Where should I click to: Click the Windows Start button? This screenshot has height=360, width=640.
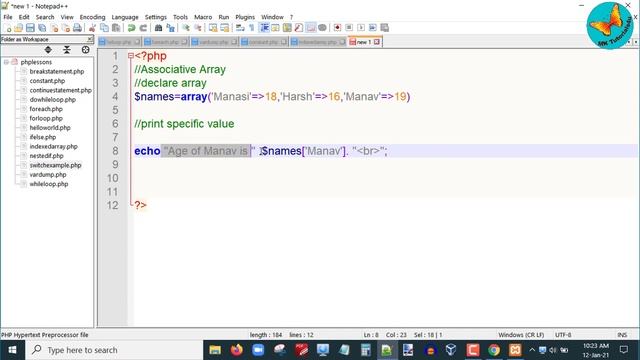tap(12, 350)
